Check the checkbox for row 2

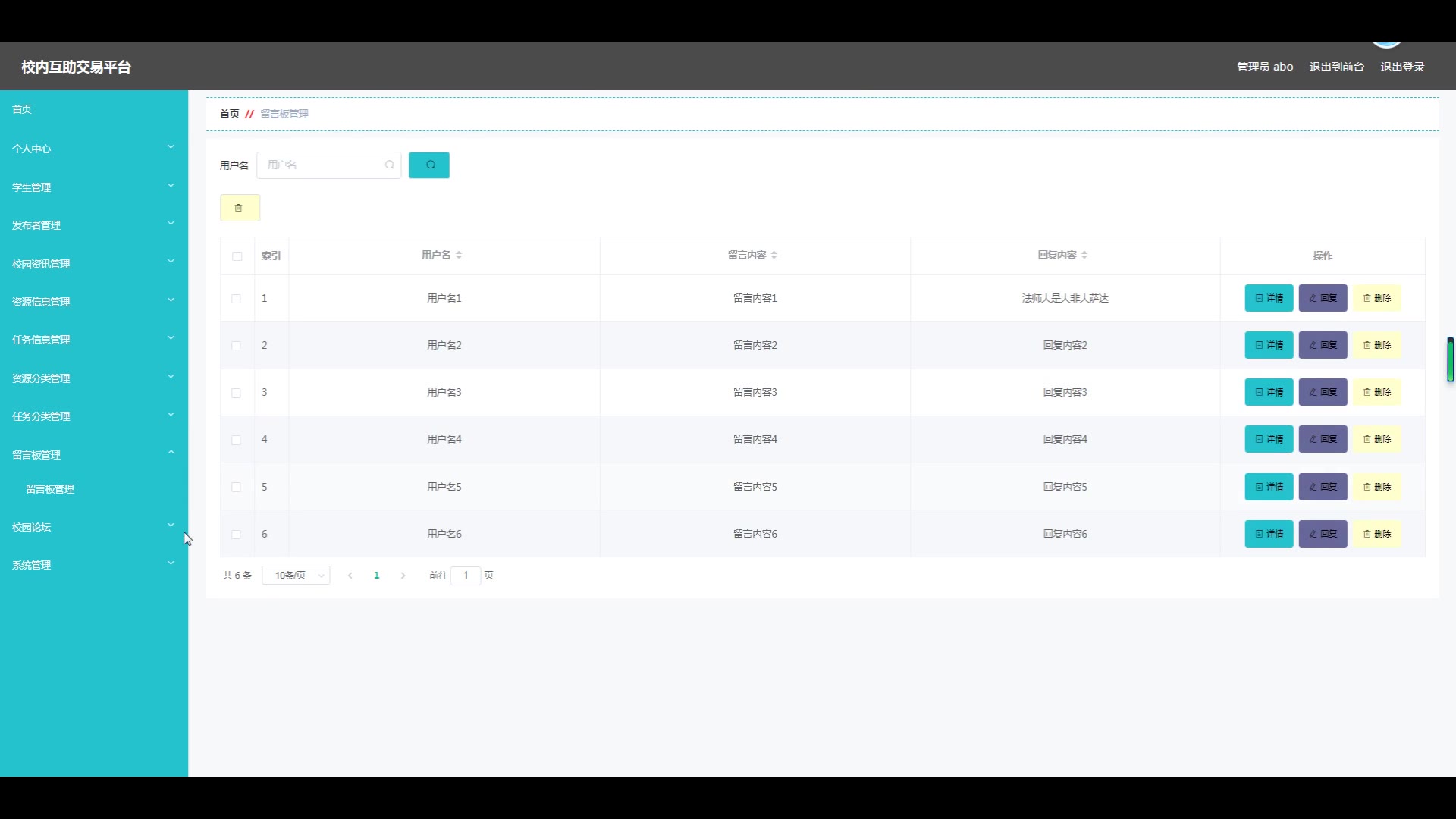pyautogui.click(x=237, y=346)
